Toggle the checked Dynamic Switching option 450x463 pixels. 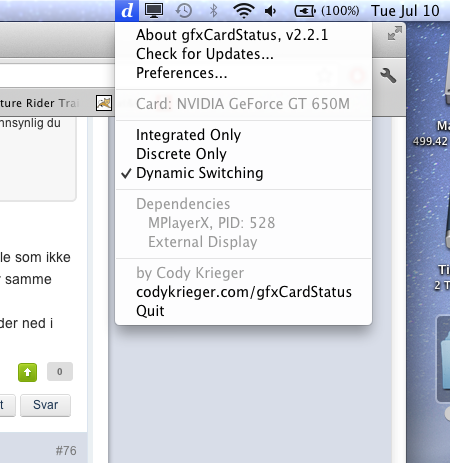(243, 173)
